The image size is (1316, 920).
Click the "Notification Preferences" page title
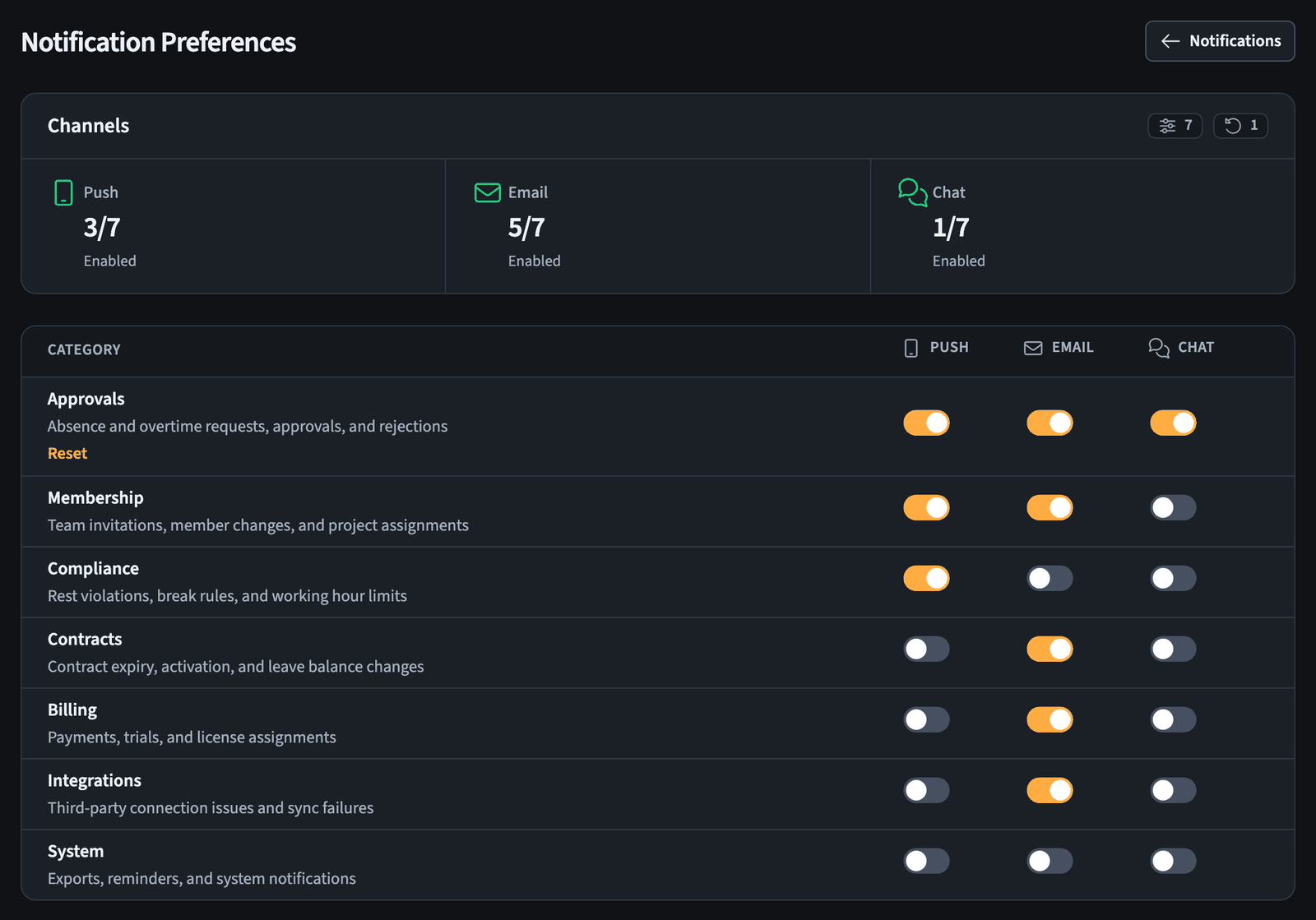pyautogui.click(x=159, y=42)
